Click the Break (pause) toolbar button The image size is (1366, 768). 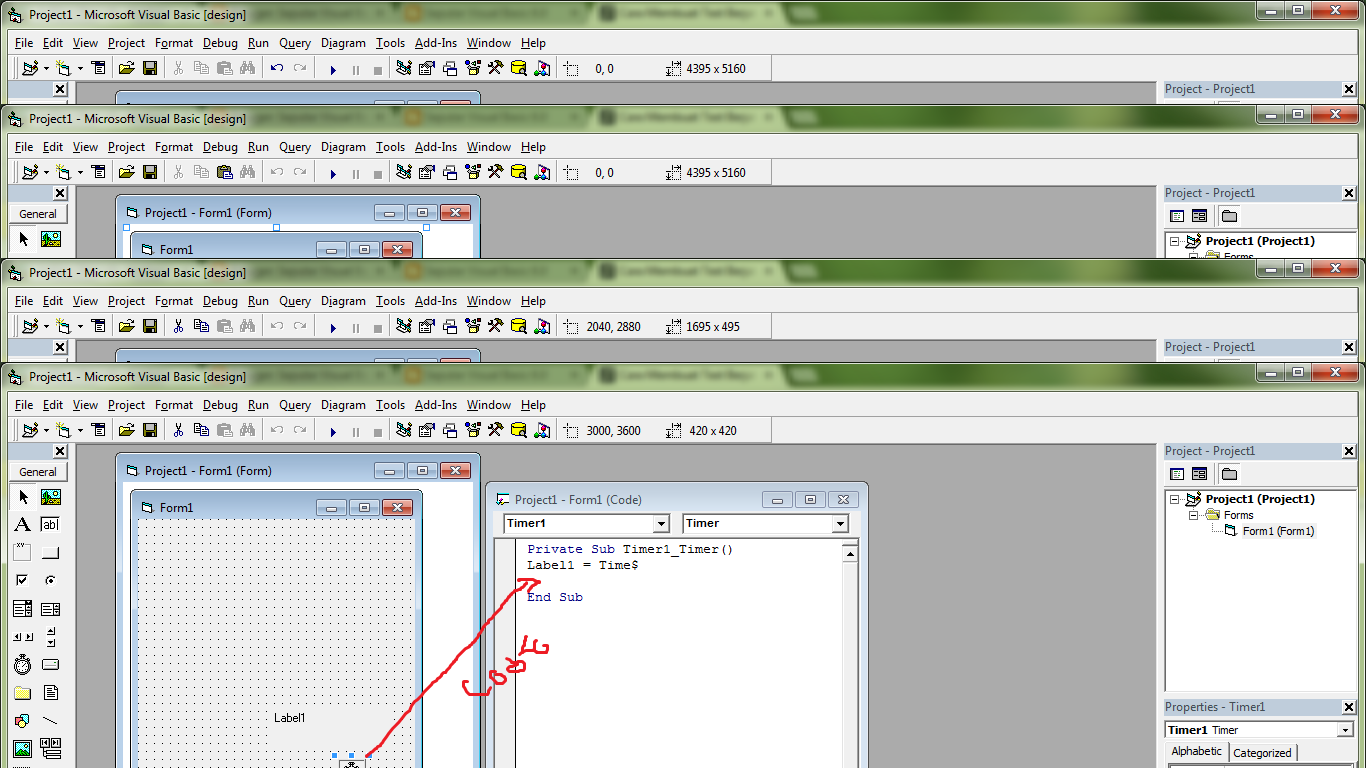click(356, 430)
